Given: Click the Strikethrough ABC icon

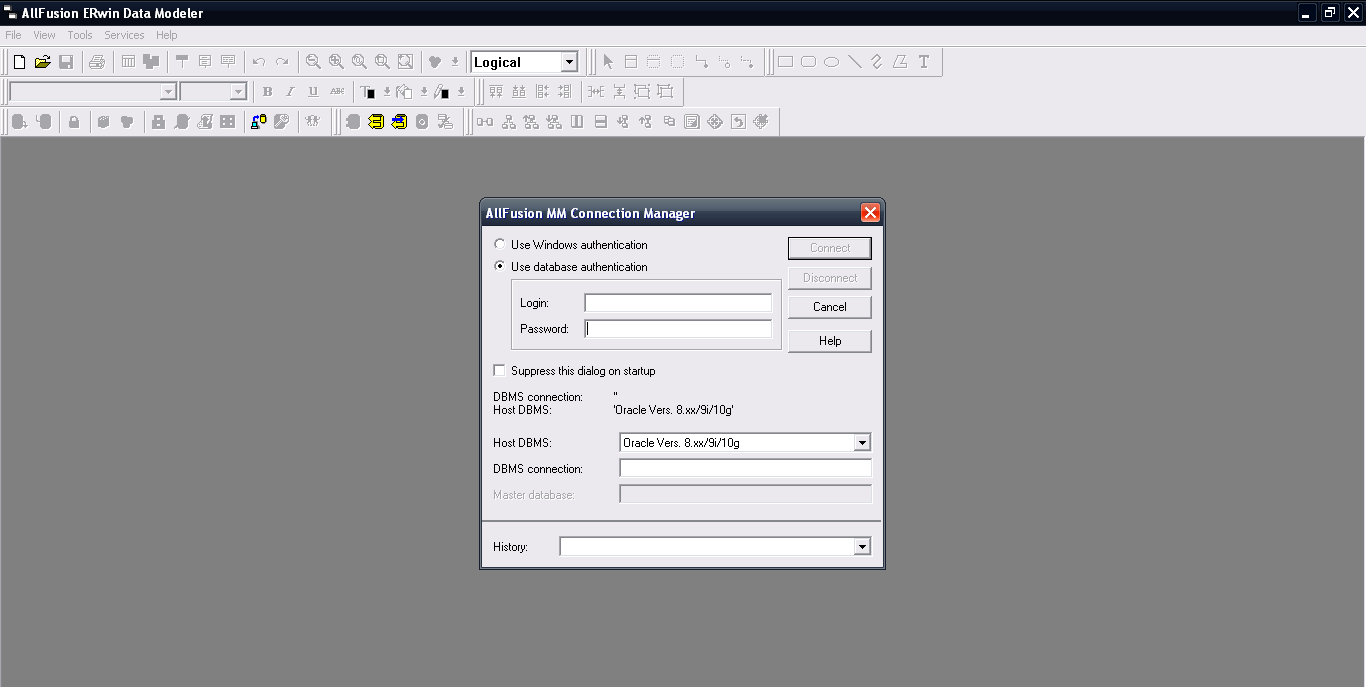Looking at the screenshot, I should (x=337, y=92).
